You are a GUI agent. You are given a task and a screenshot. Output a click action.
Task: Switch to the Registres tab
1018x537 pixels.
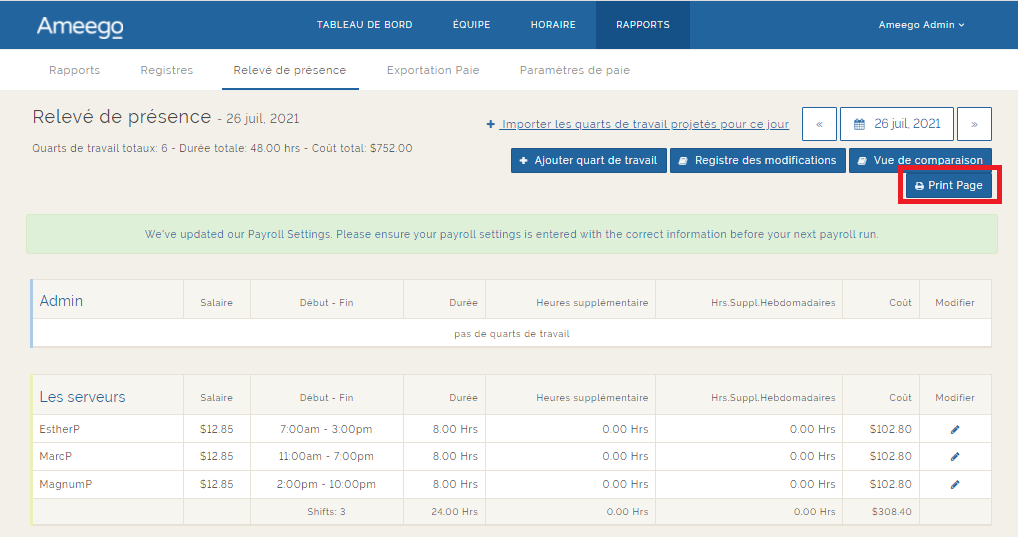pos(166,70)
